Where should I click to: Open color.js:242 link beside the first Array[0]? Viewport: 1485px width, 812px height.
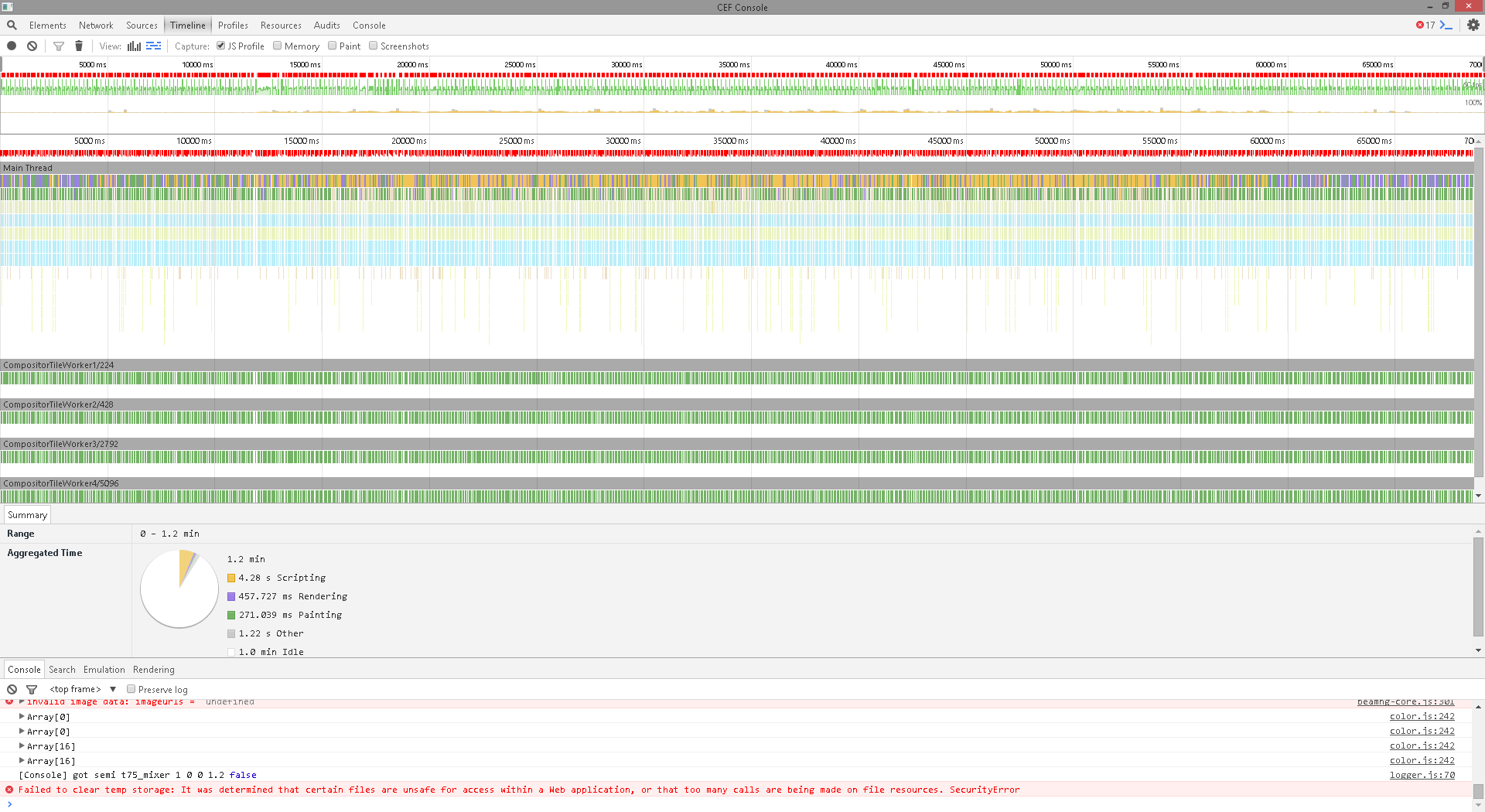point(1422,717)
